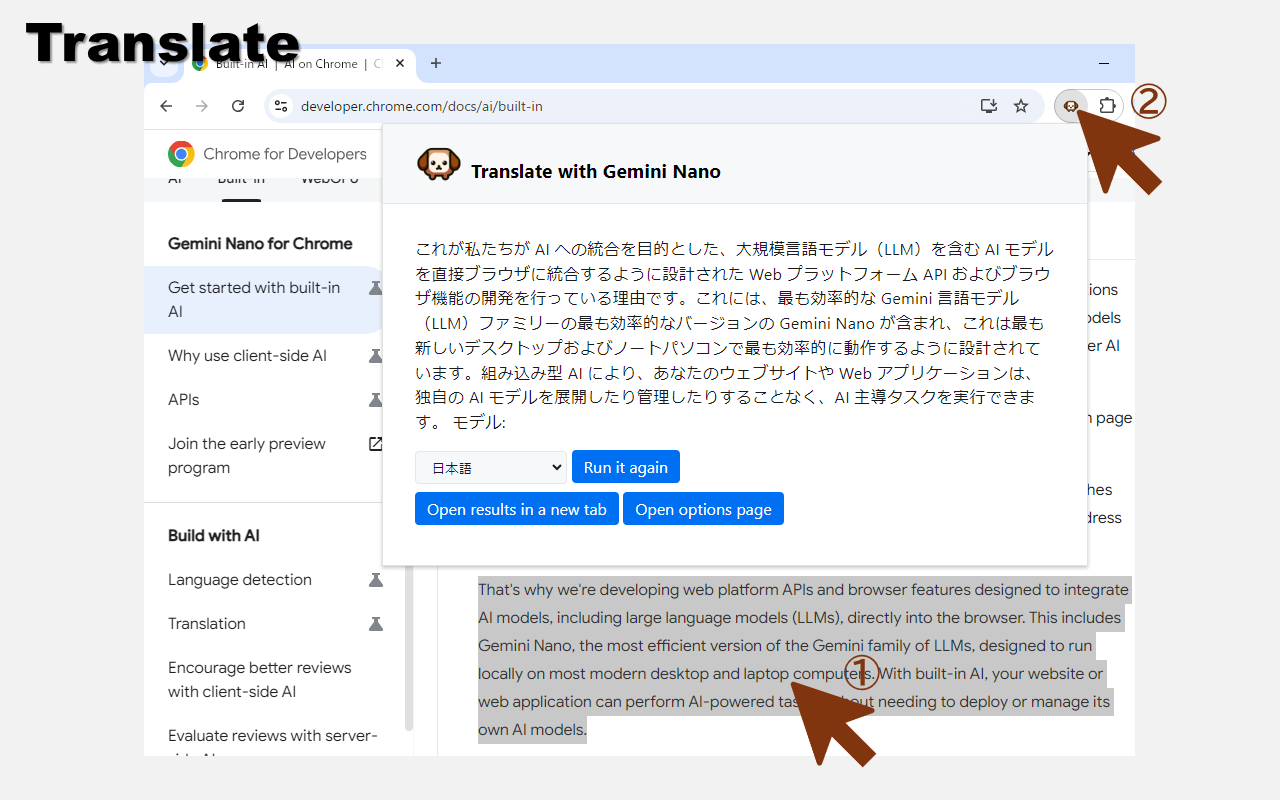Click Open results in a new tab
This screenshot has height=800, width=1280.
point(517,509)
